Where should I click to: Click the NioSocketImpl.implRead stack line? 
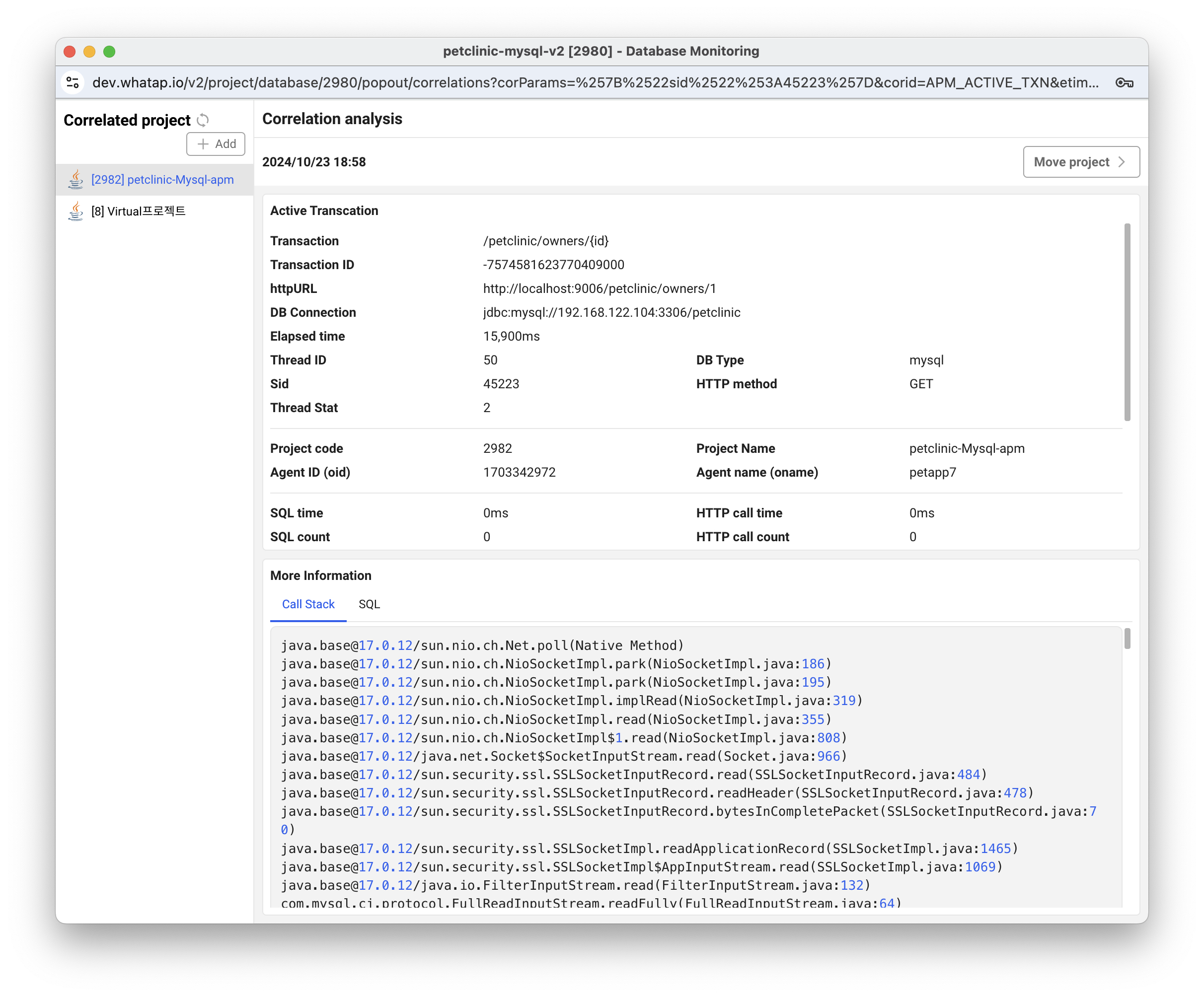[572, 700]
